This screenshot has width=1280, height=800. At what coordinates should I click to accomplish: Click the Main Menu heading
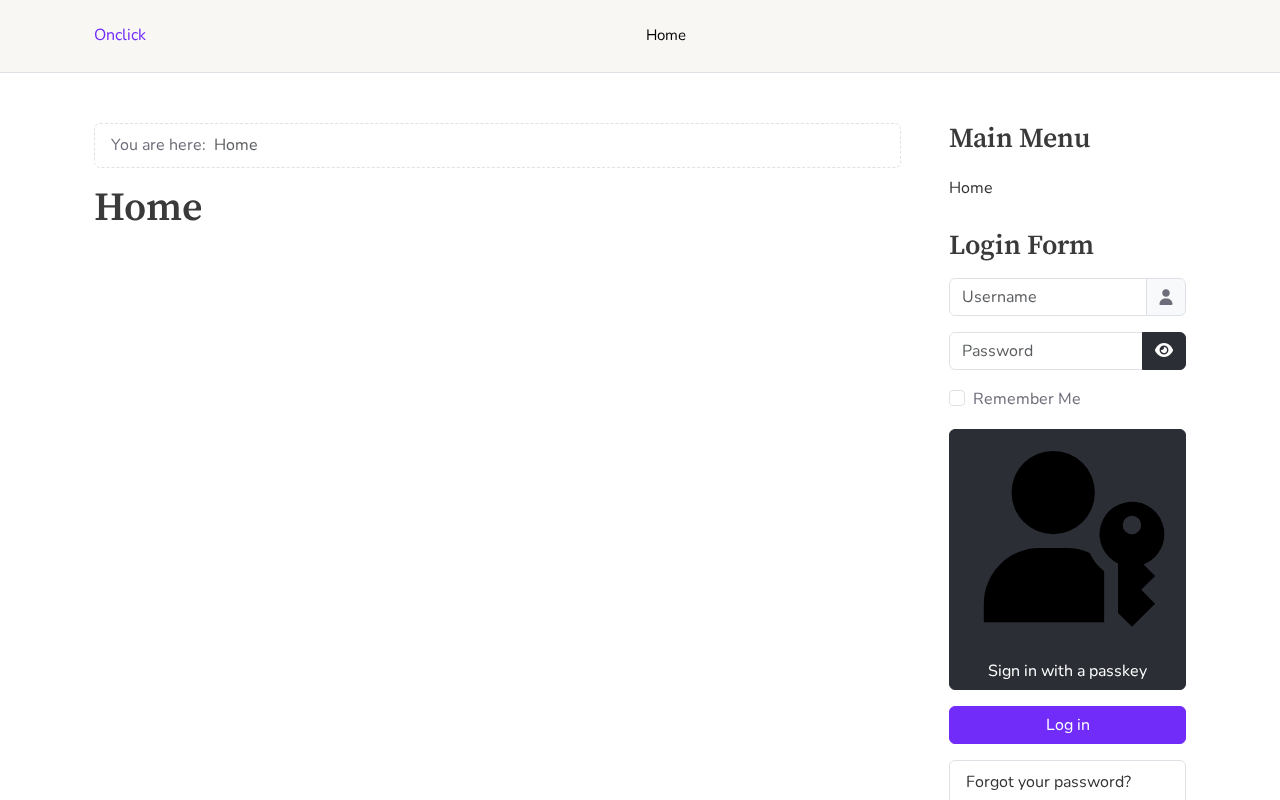(x=1019, y=138)
